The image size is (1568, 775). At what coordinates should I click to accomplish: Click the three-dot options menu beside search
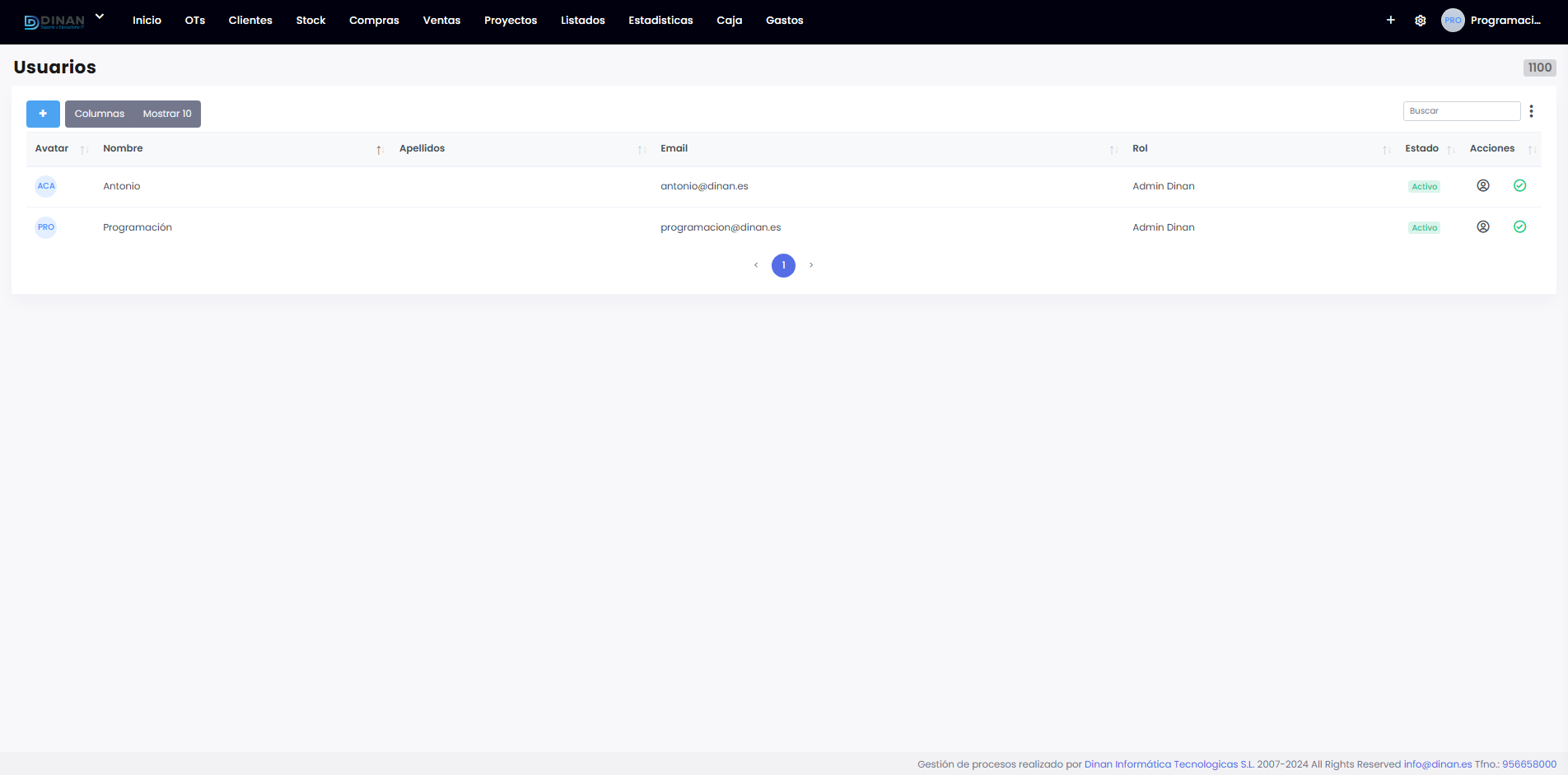click(x=1531, y=111)
